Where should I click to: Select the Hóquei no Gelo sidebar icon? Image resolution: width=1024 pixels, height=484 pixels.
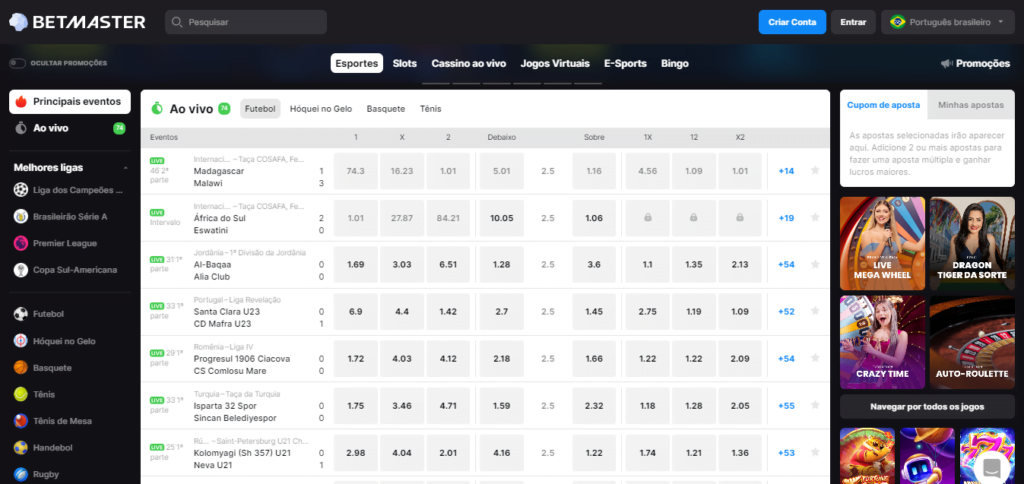coord(21,341)
